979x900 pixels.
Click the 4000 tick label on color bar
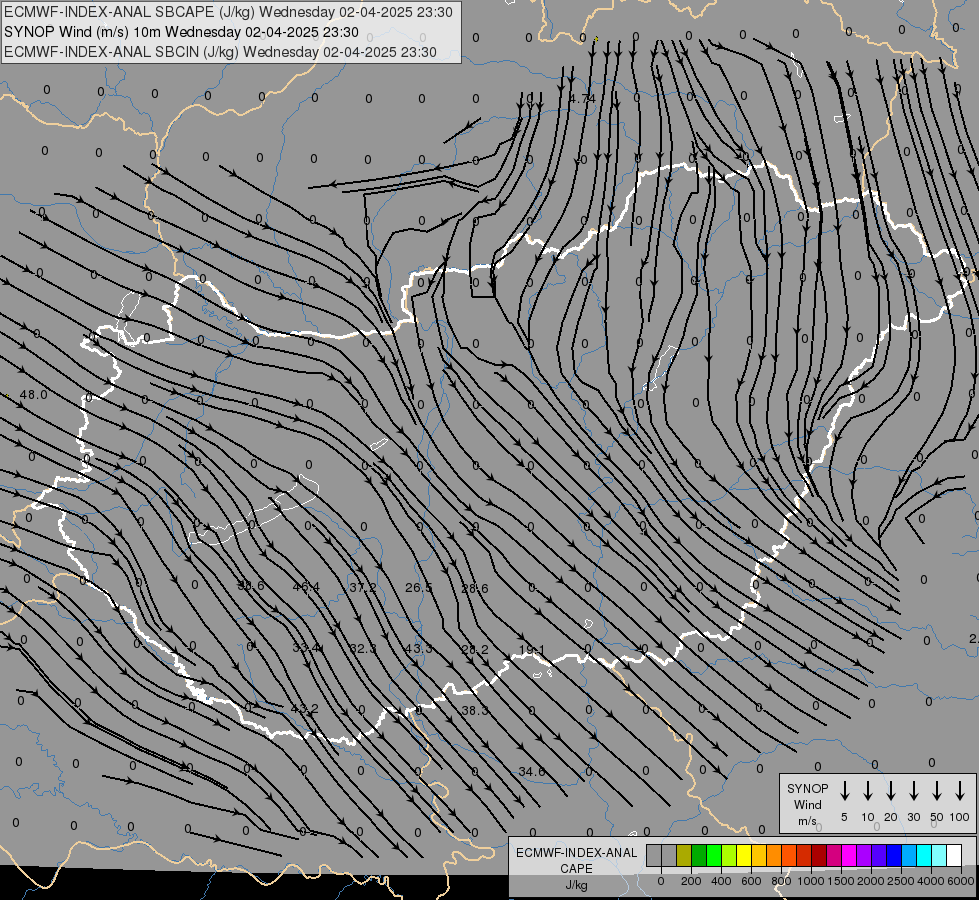931,881
